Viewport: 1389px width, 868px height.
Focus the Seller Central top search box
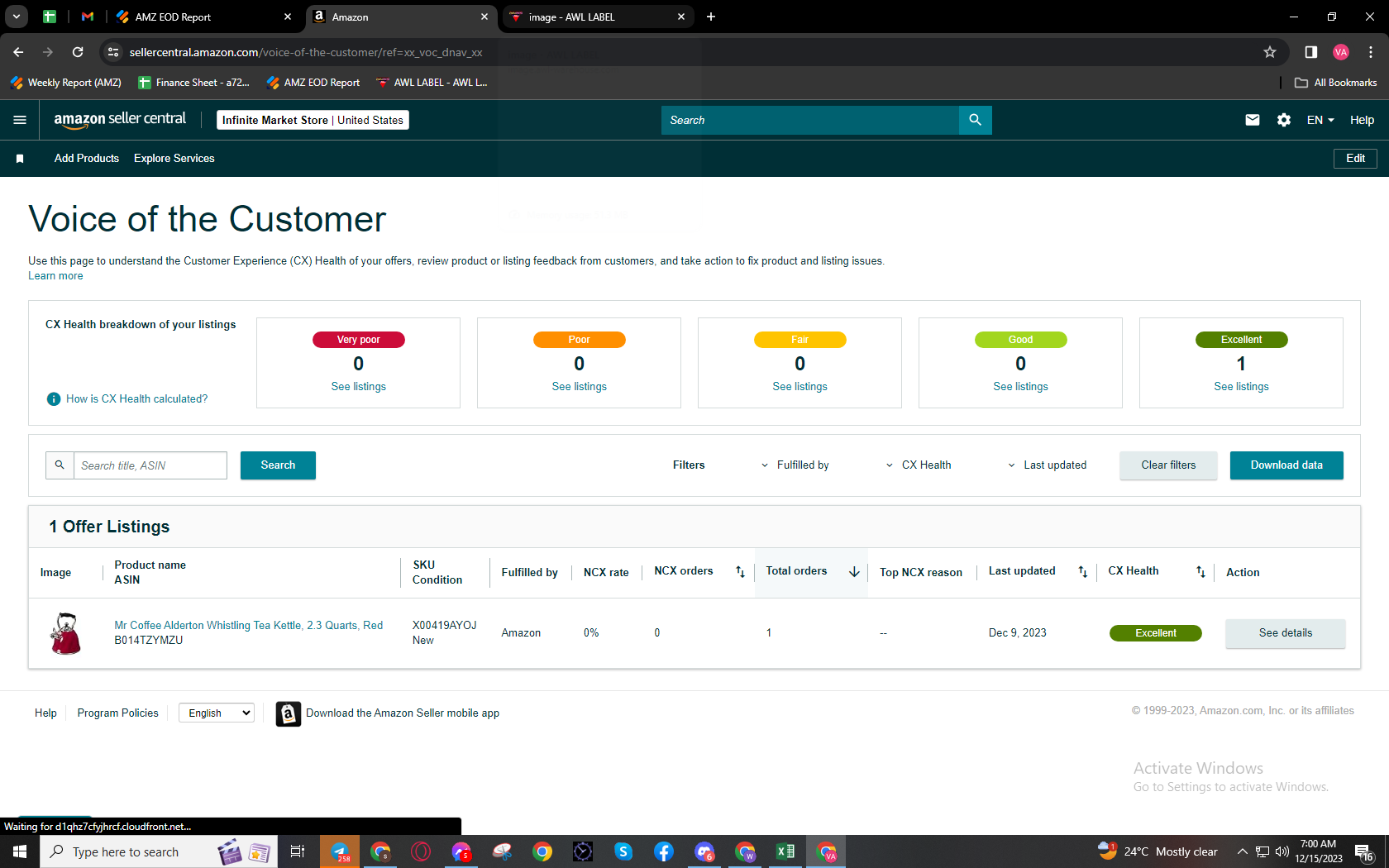click(x=810, y=120)
